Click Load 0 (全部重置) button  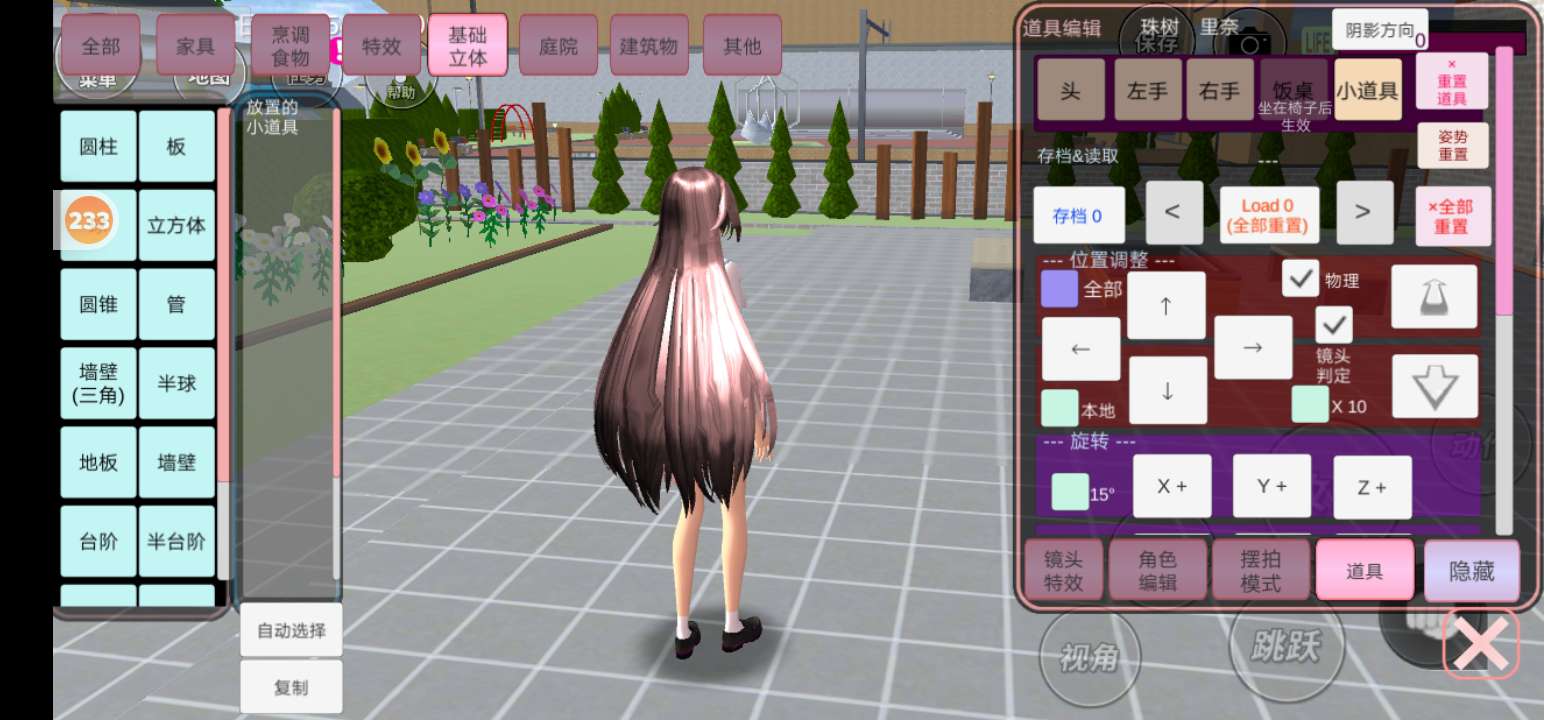pos(1268,215)
